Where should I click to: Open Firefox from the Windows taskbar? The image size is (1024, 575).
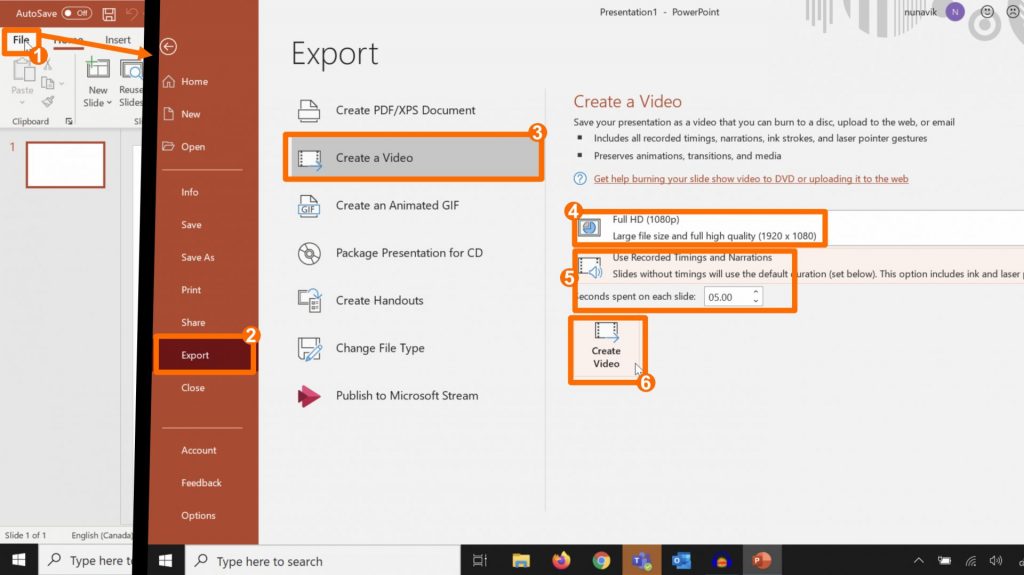(560, 561)
